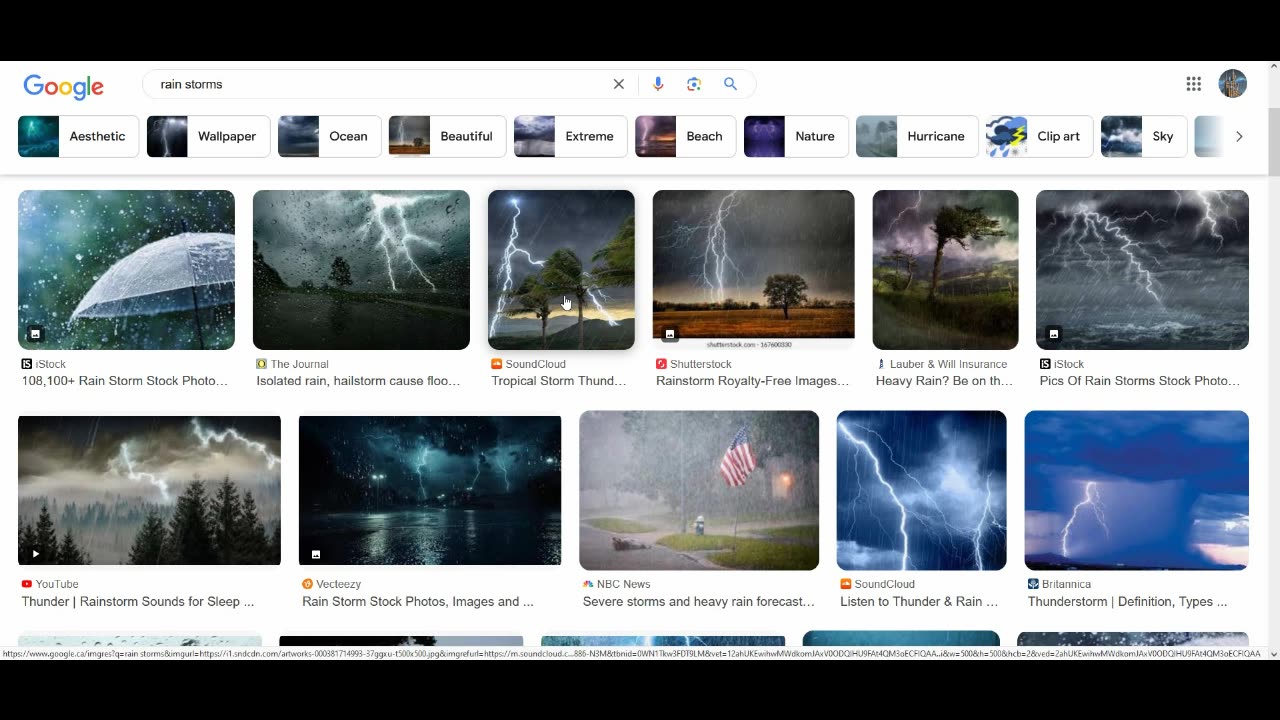Click 'Rainstorm Royalty-Free Images...' caption
1280x720 pixels.
[752, 381]
